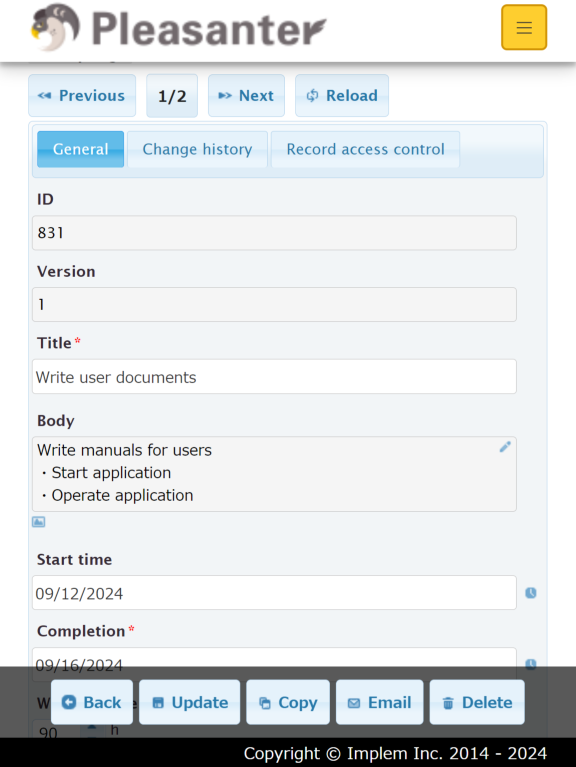
Task: Click the 'Write manuals for users' body text
Action: tap(125, 450)
